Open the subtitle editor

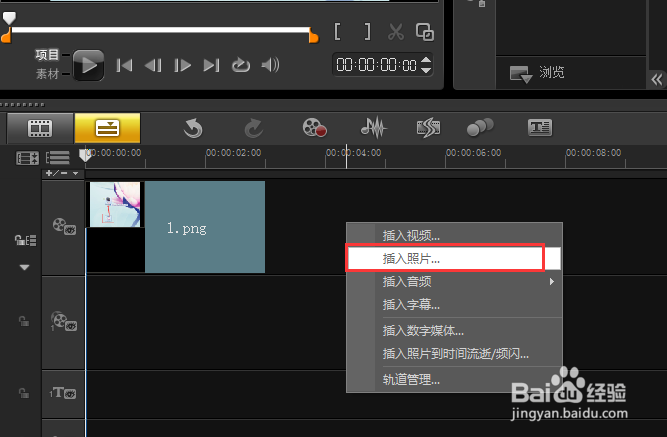coord(540,128)
